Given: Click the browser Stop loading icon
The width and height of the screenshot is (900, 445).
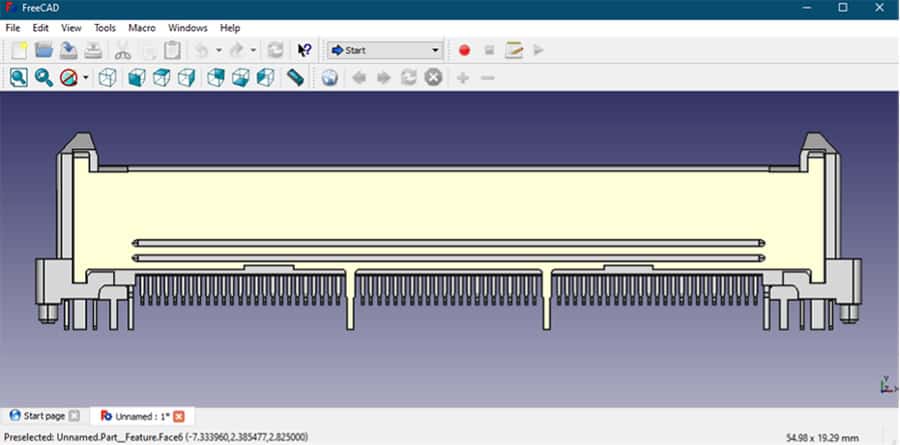Looking at the screenshot, I should (x=433, y=78).
